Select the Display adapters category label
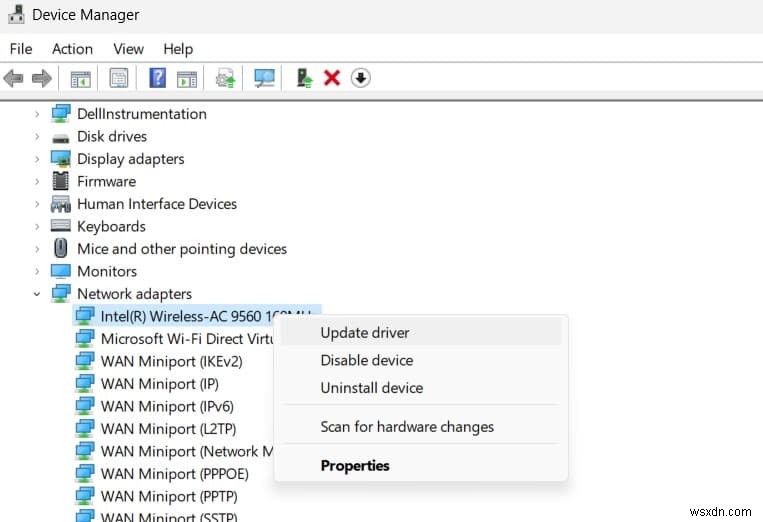This screenshot has height=522, width=763. coord(130,159)
